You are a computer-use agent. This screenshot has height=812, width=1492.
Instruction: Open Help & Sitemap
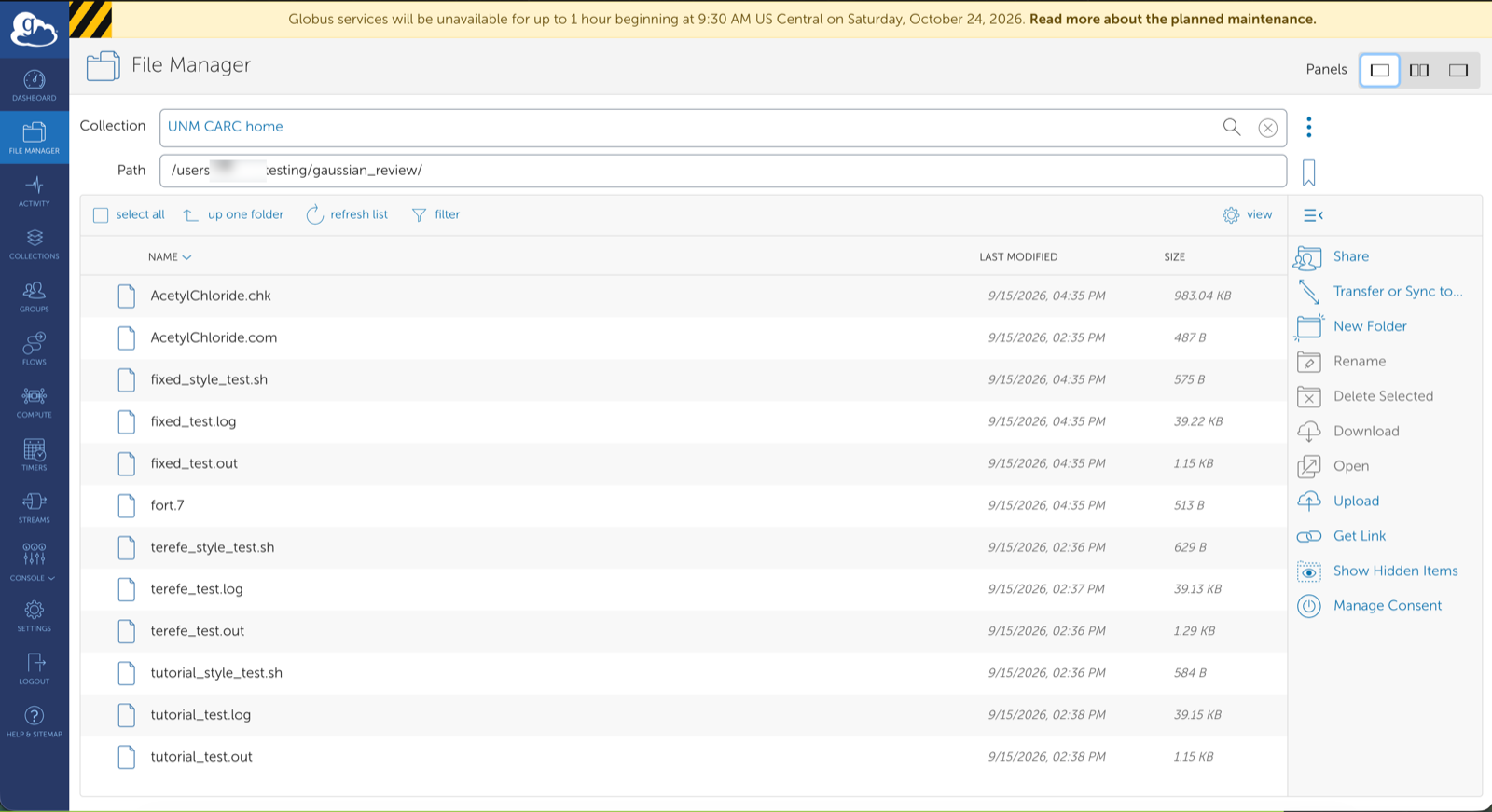pos(35,722)
